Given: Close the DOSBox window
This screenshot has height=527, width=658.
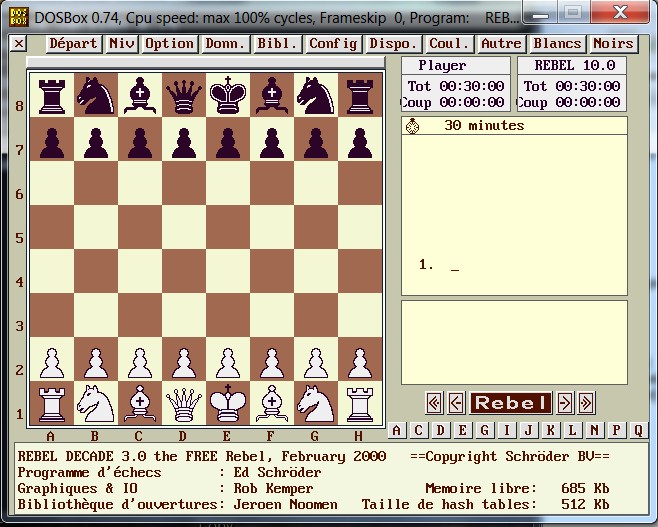Looking at the screenshot, I should [x=619, y=13].
